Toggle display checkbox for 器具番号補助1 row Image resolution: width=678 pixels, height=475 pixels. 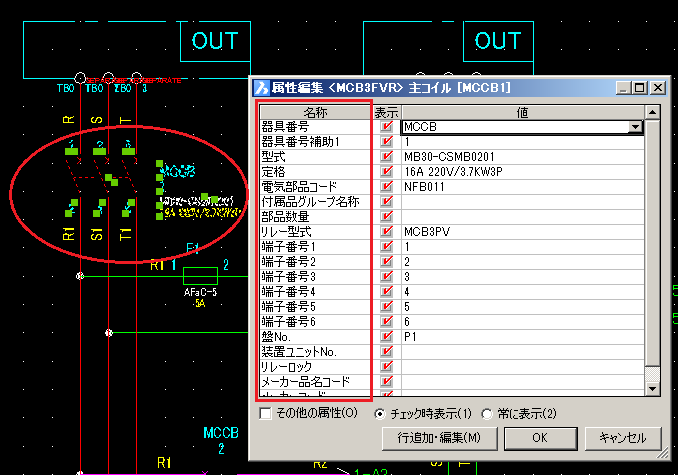coord(387,142)
